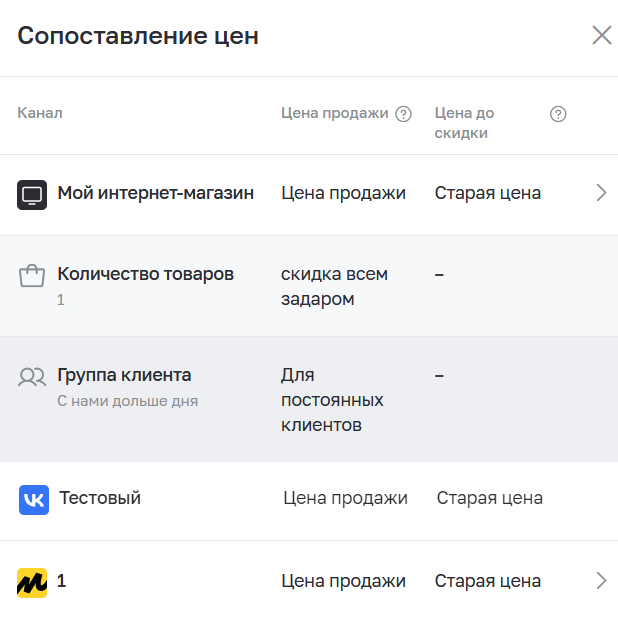
Task: Open help icon next to Цена продажи header
Action: [x=403, y=114]
